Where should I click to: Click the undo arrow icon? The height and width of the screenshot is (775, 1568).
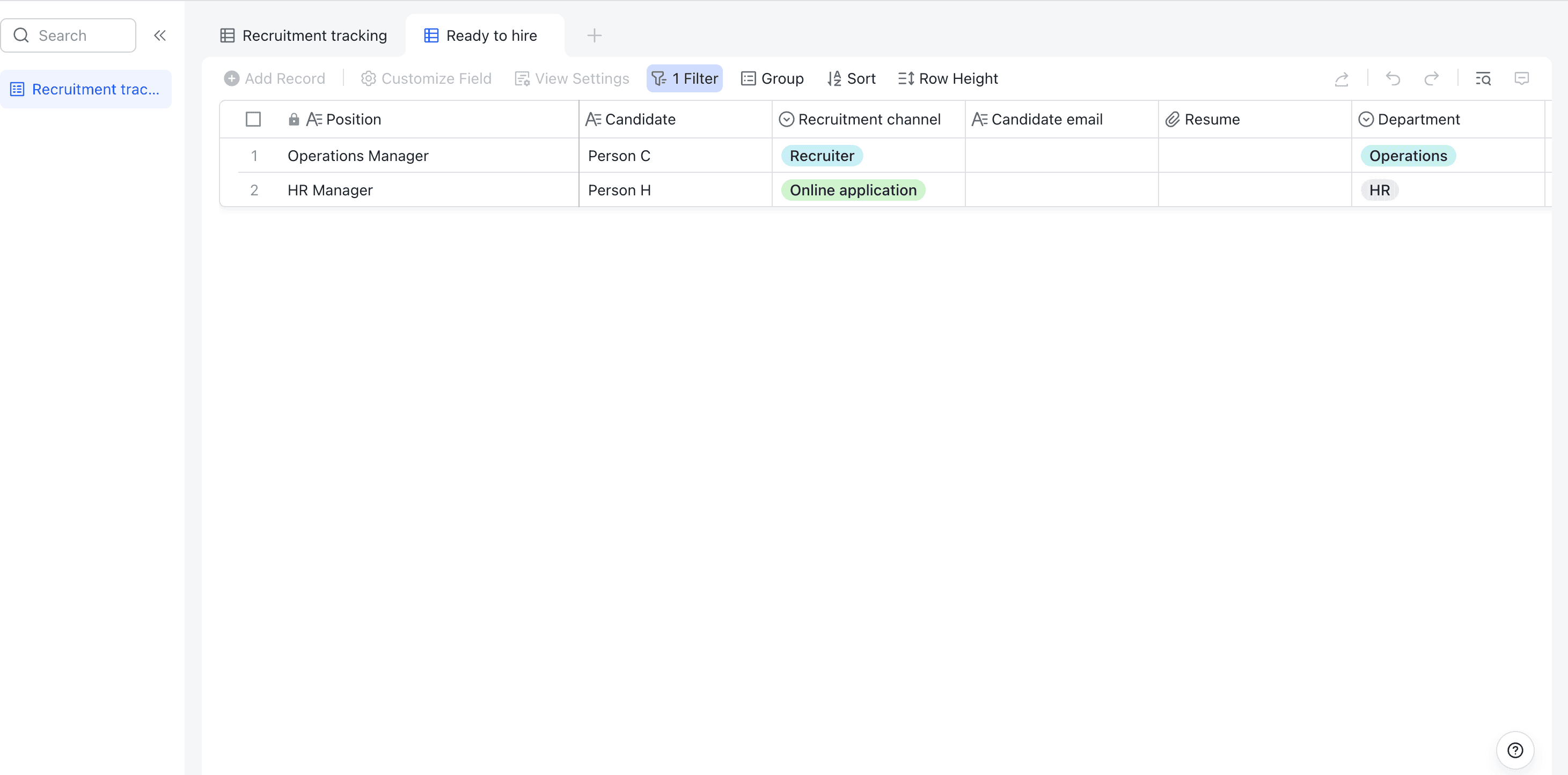[1393, 78]
